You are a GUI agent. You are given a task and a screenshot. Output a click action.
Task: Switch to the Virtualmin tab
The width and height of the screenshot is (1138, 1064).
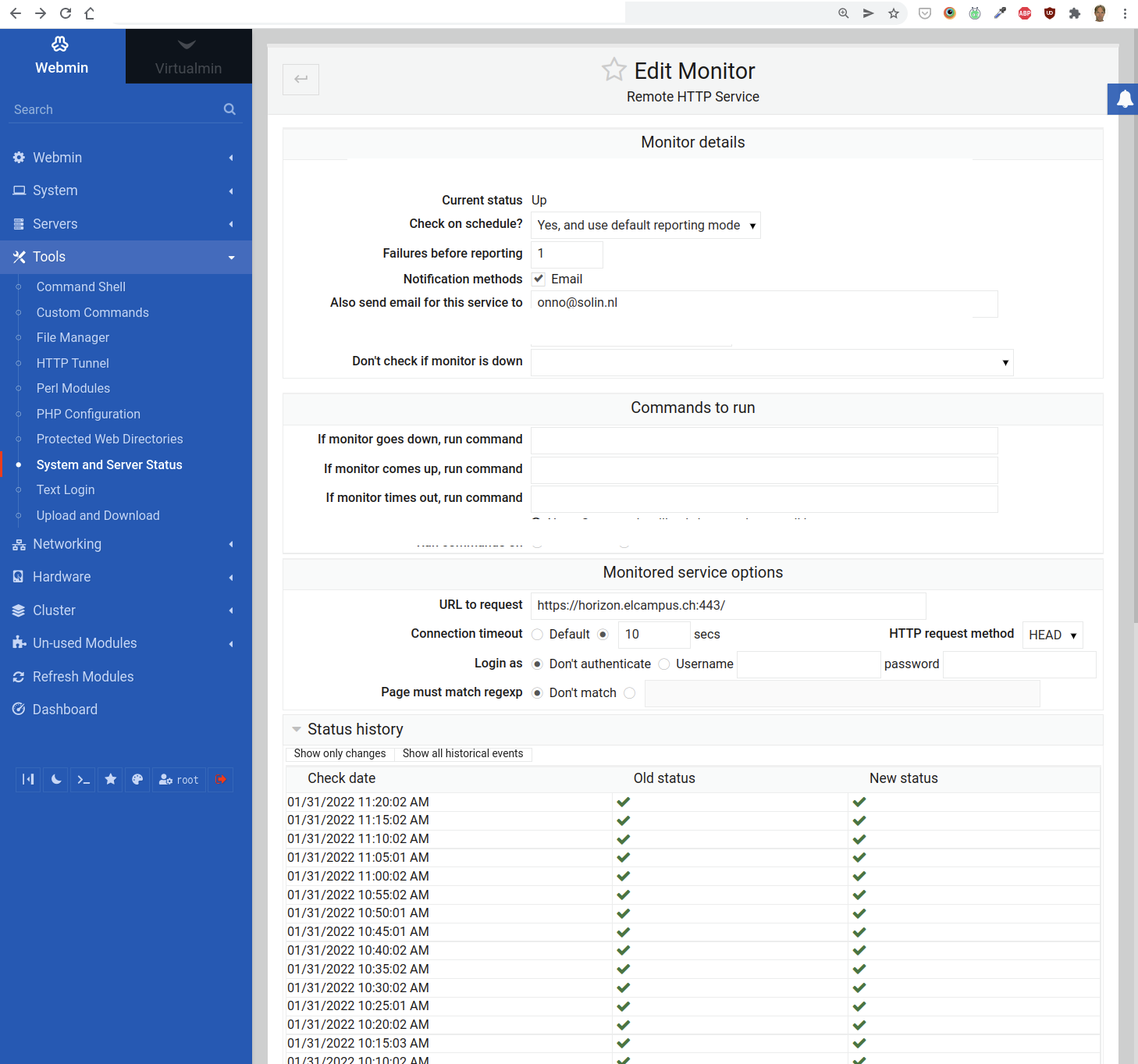[188, 56]
